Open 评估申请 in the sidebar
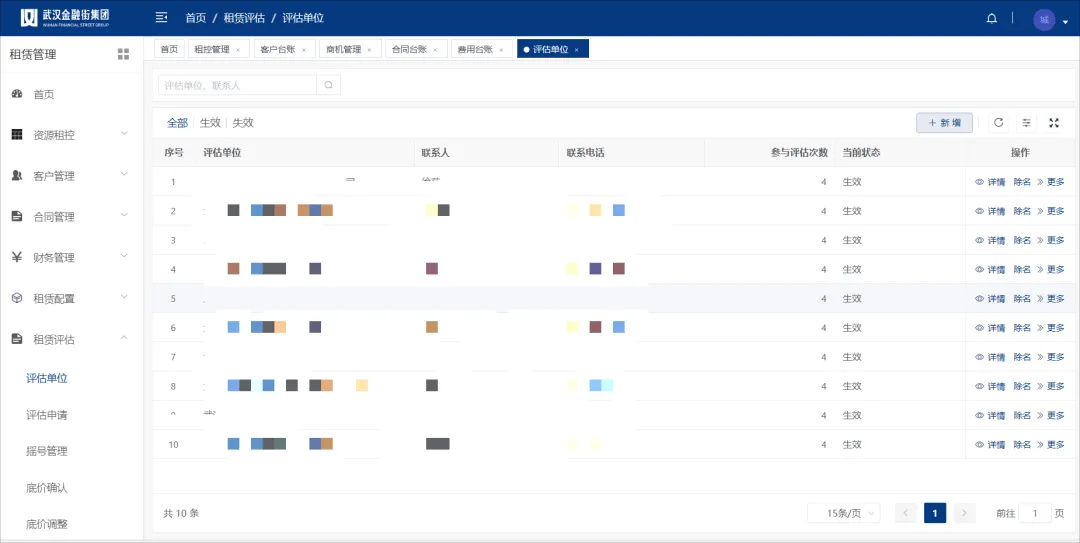Screen dimensions: 1080x543 pyautogui.click(x=47, y=415)
